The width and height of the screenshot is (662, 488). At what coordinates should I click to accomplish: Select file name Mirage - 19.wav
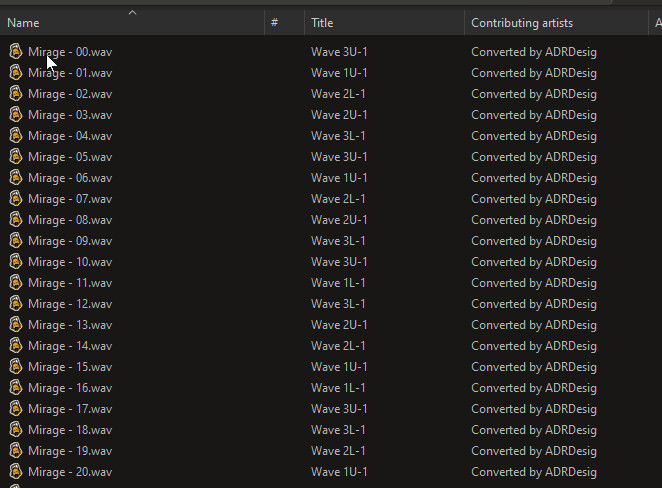click(x=70, y=451)
